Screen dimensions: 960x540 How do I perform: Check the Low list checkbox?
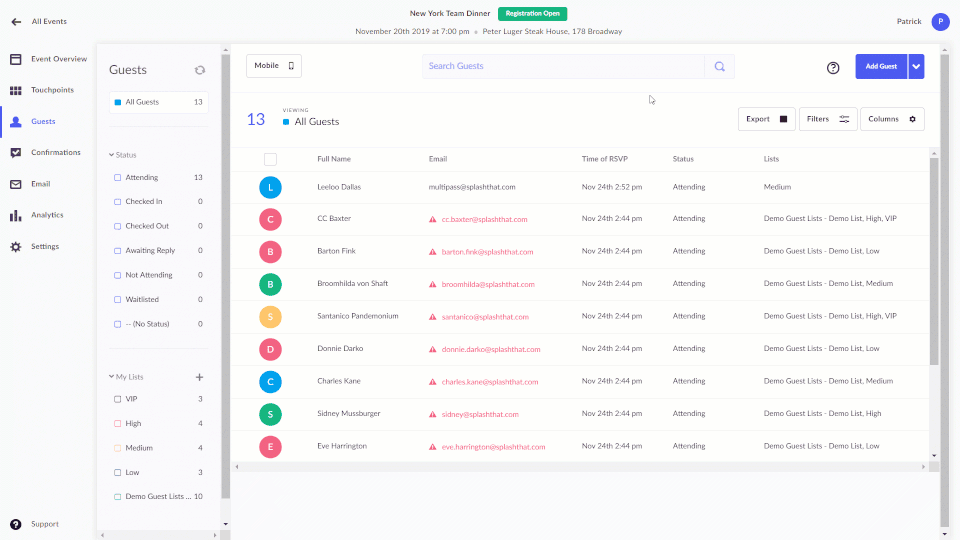click(118, 473)
